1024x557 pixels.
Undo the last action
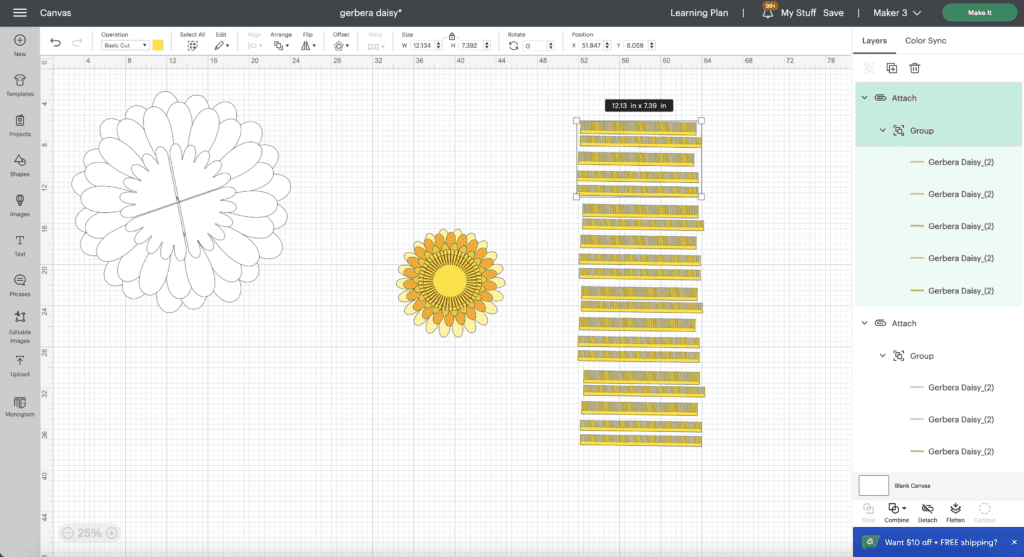tap(56, 43)
